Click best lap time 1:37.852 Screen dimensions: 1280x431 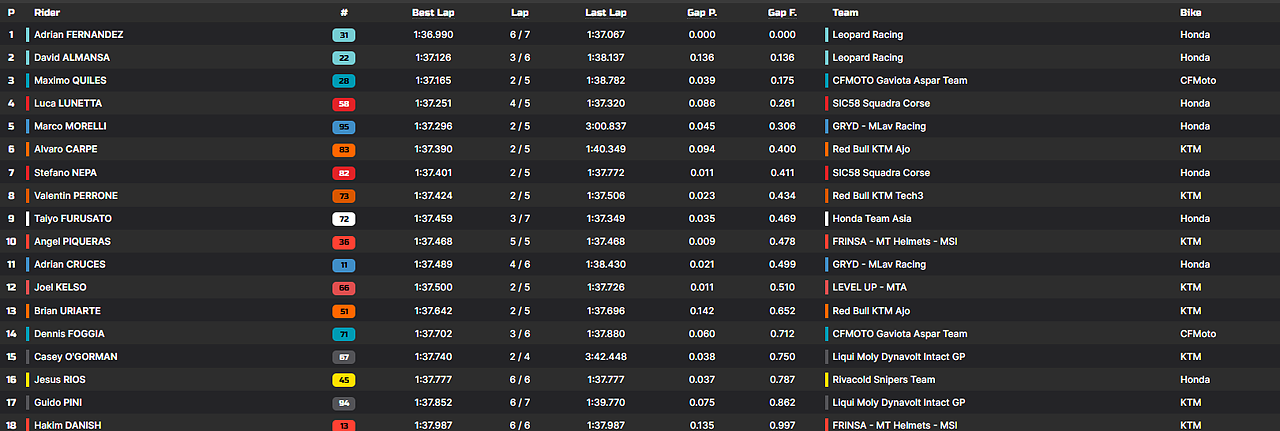click(432, 403)
